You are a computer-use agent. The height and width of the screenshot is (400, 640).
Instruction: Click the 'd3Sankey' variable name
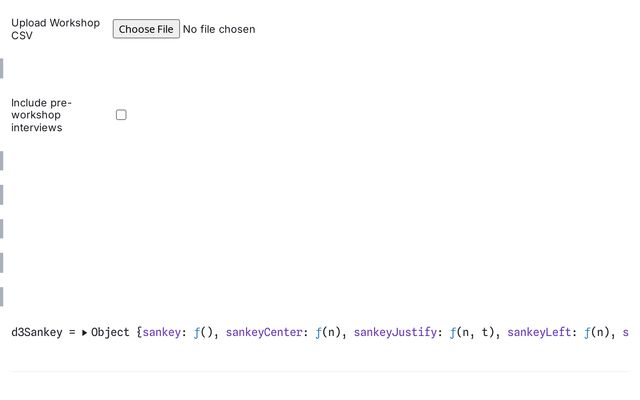coord(37,332)
